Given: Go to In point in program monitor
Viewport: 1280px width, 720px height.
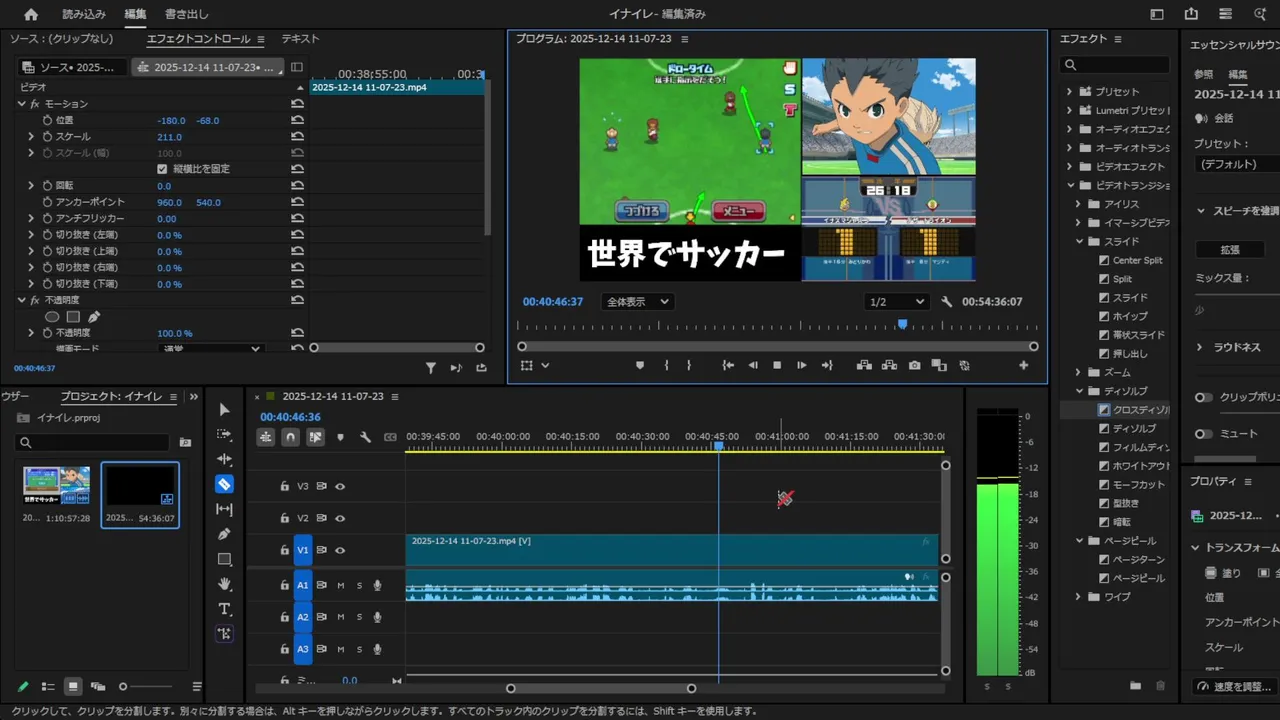Looking at the screenshot, I should click(x=728, y=366).
